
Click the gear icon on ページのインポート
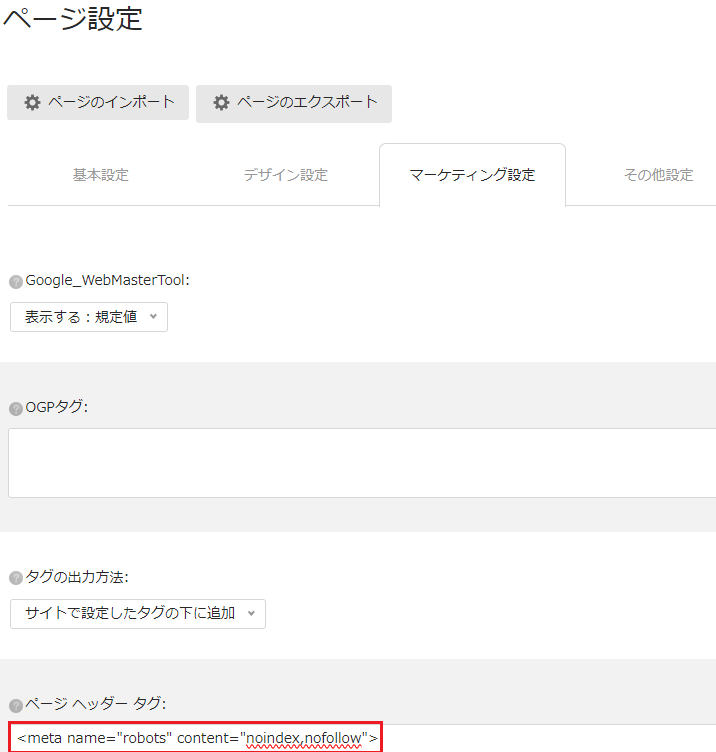coord(33,102)
